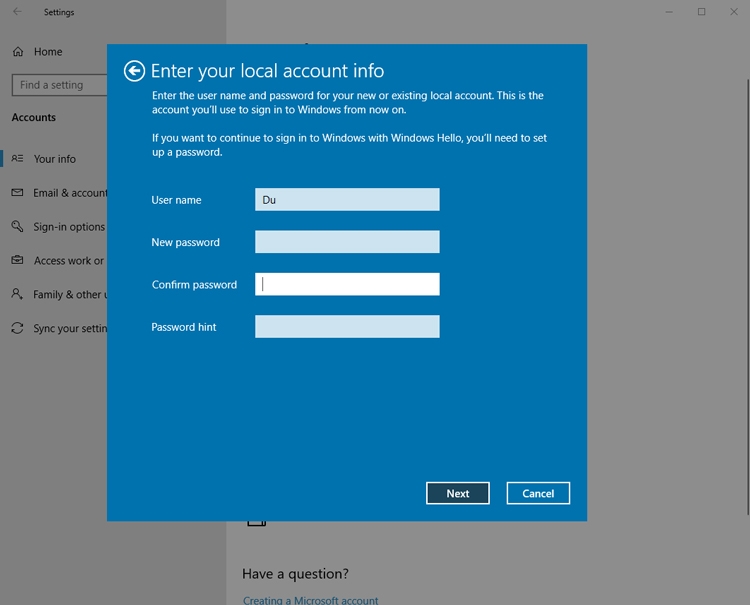Click the Accounts section title
Viewport: 750px width, 605px height.
click(x=33, y=117)
